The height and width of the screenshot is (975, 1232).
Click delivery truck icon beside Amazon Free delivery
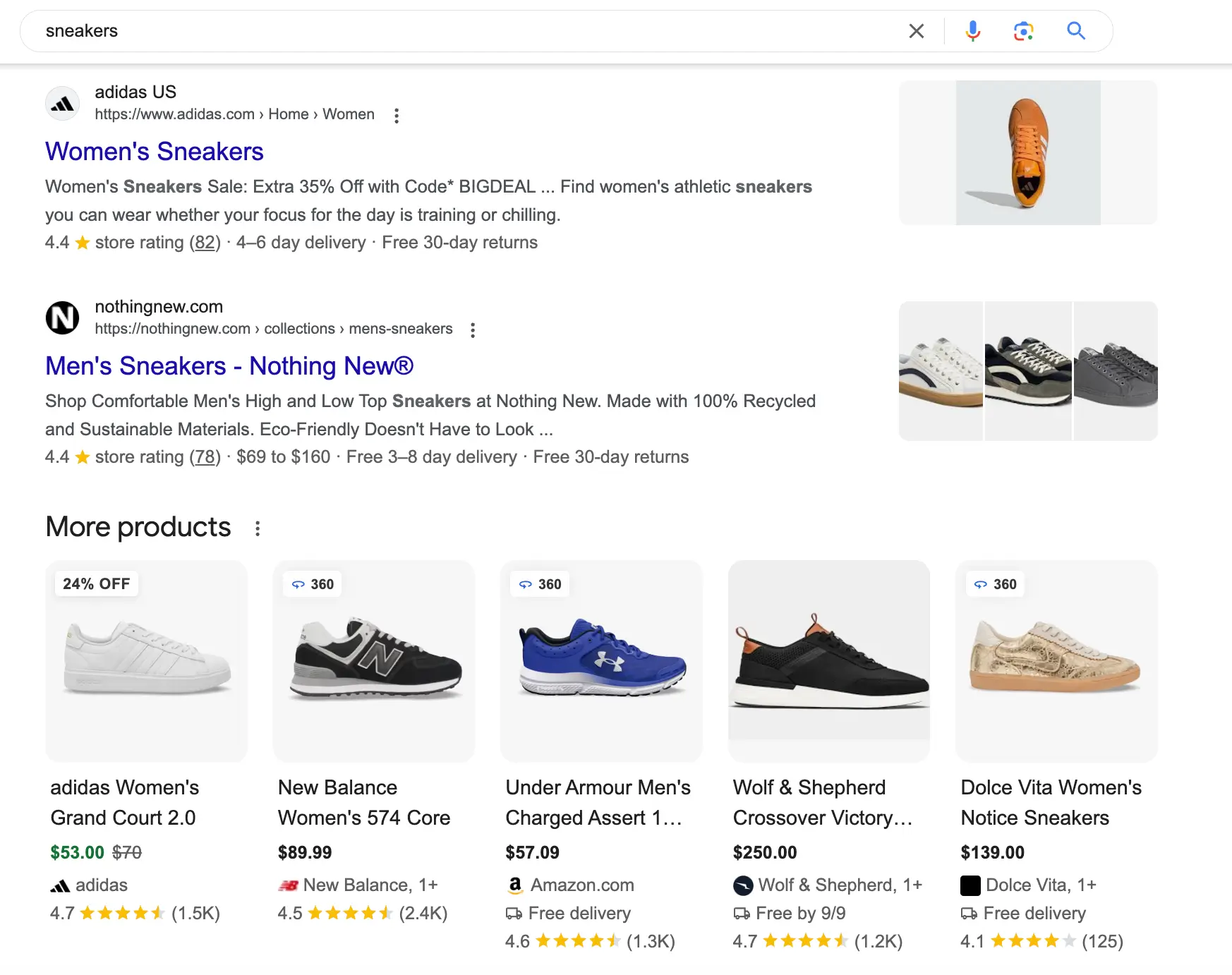(x=514, y=914)
